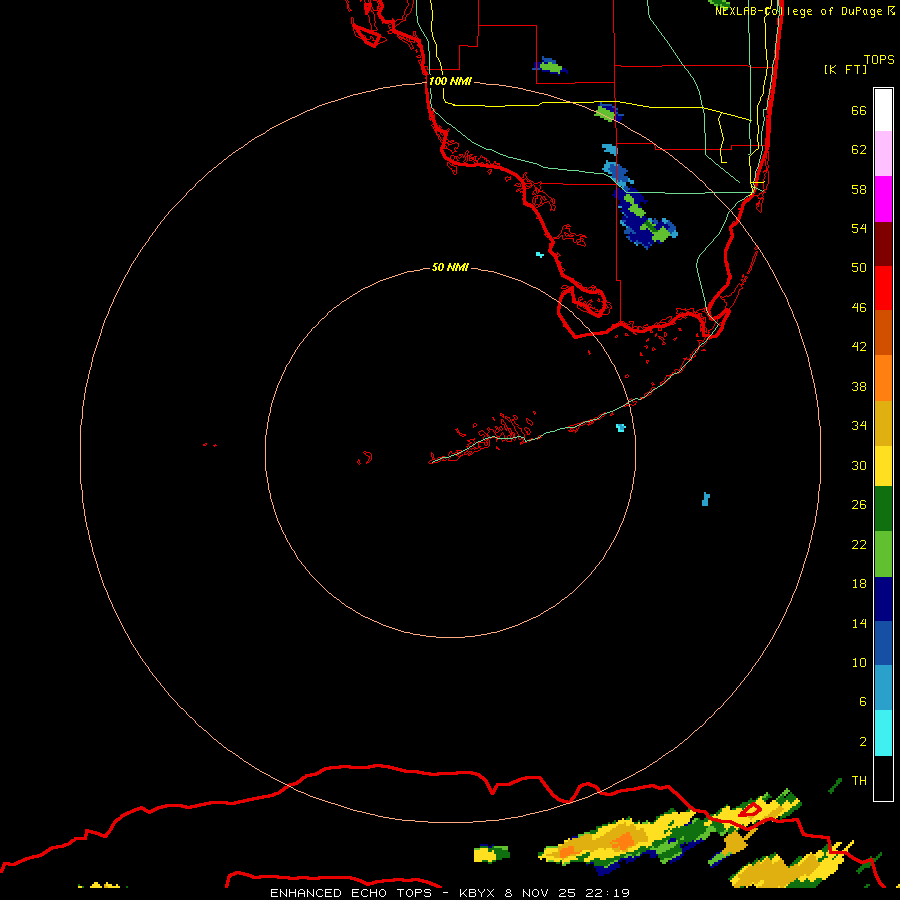Click the "ENHANCED ECHO TOPS" product title
Viewport: 900px width, 900px height.
pyautogui.click(x=352, y=893)
